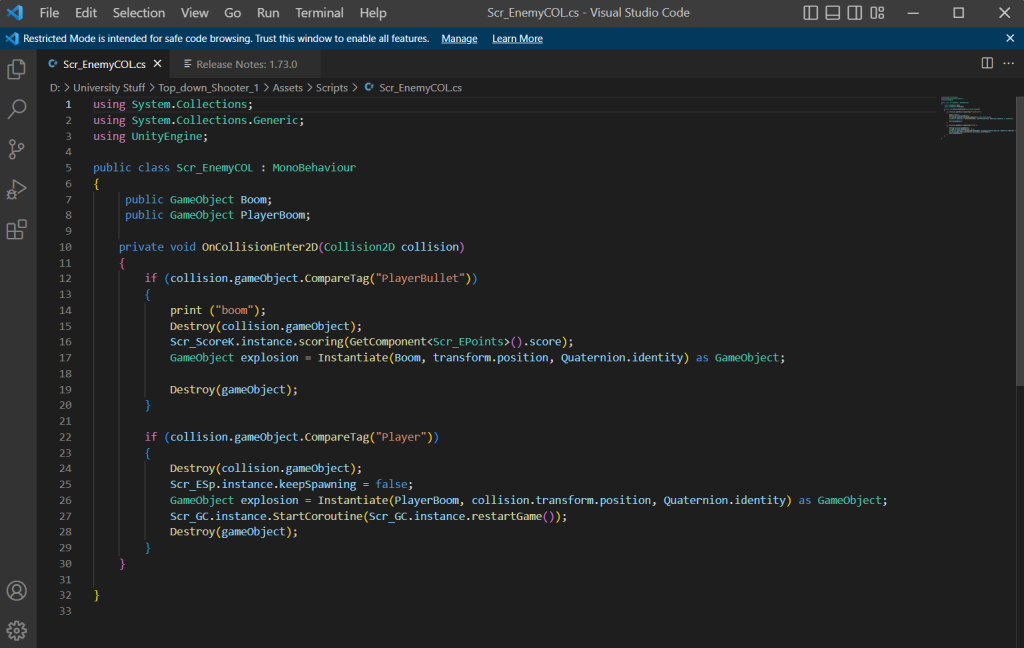Image resolution: width=1024 pixels, height=648 pixels.
Task: Toggle the Primary Side Bar layout button
Action: pyautogui.click(x=812, y=13)
